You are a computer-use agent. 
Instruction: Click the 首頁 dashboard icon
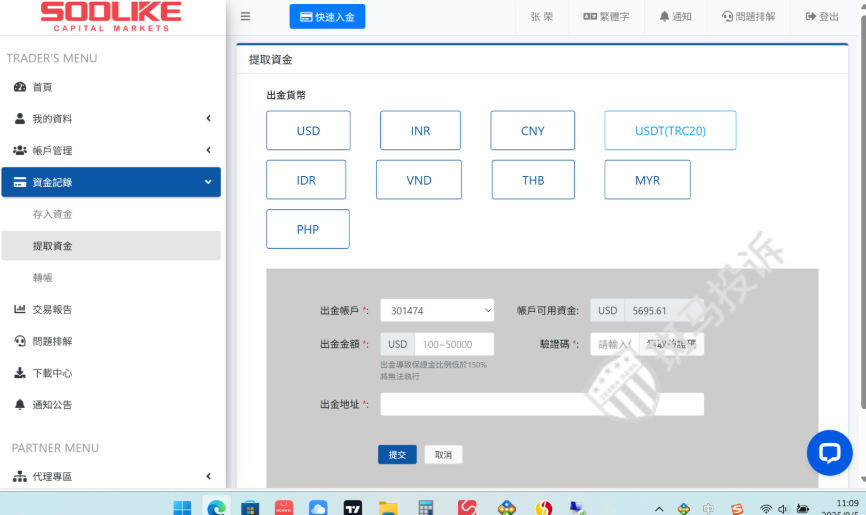click(19, 87)
